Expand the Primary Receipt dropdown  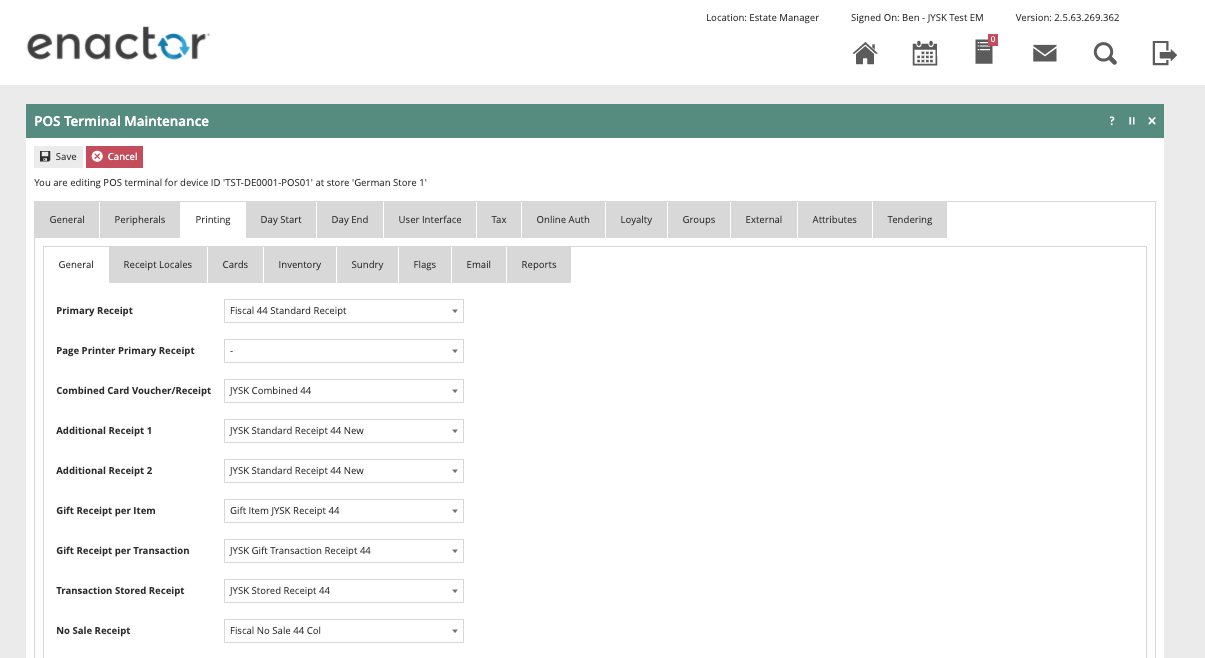tap(344, 311)
